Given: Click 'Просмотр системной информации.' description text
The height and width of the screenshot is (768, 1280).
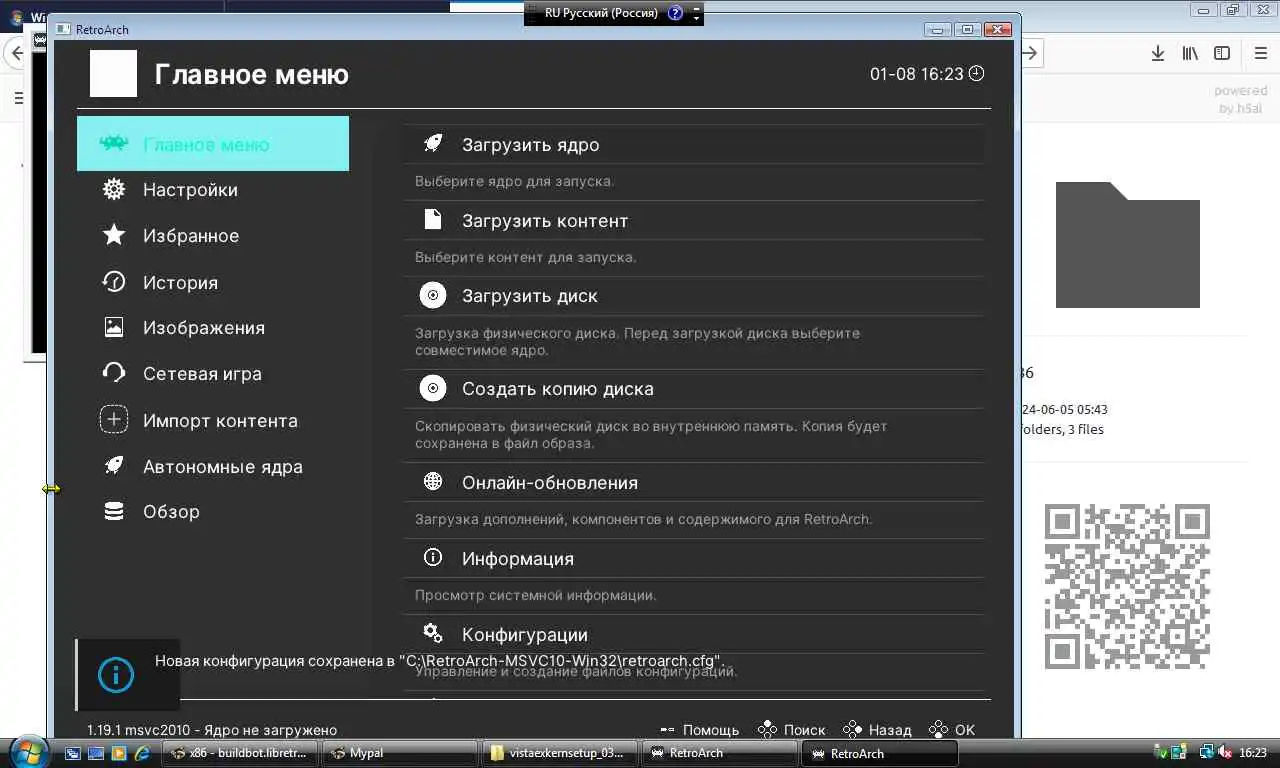Looking at the screenshot, I should [535, 595].
